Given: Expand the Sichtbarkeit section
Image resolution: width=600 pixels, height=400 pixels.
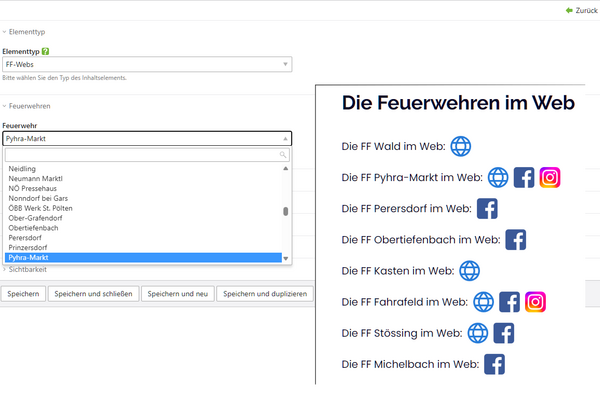Looking at the screenshot, I should [28, 269].
